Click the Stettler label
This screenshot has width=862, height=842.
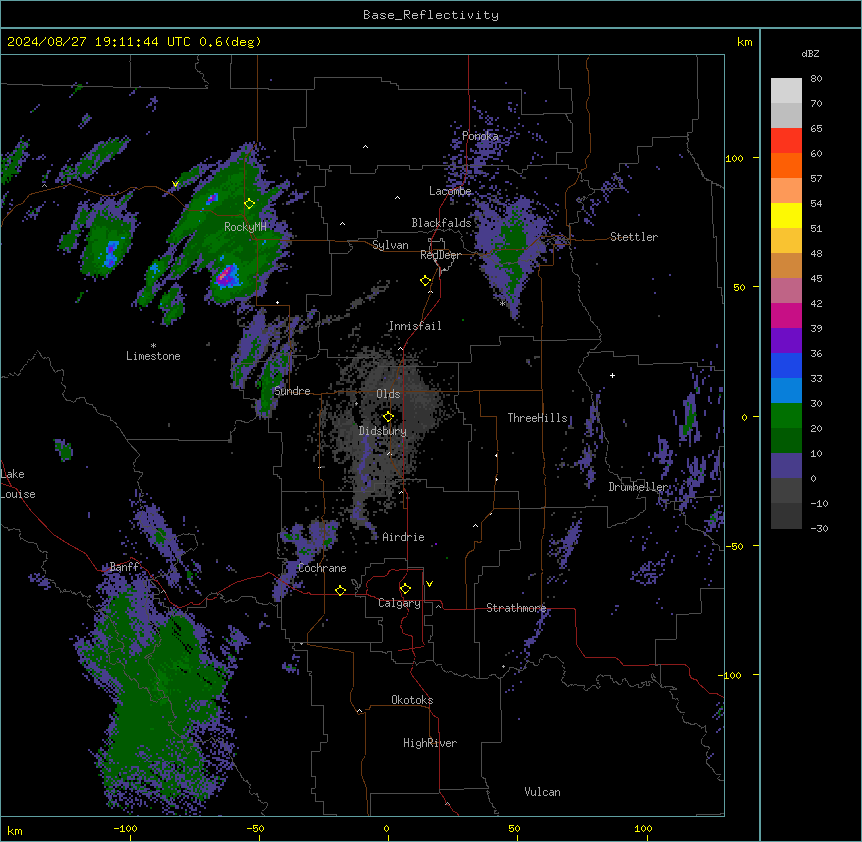click(x=634, y=237)
